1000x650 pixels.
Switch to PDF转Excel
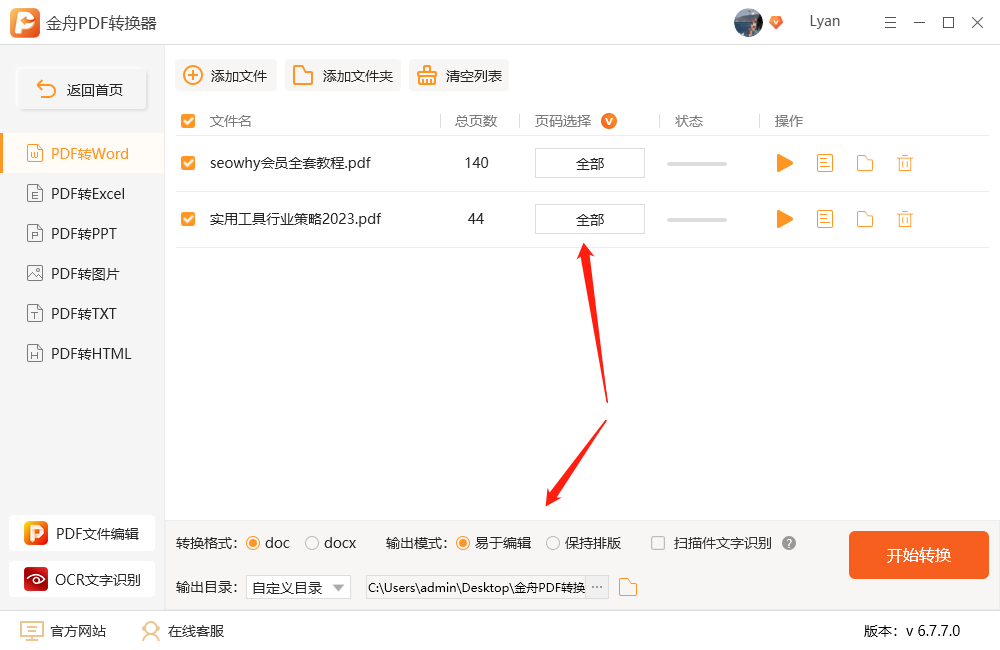click(82, 193)
